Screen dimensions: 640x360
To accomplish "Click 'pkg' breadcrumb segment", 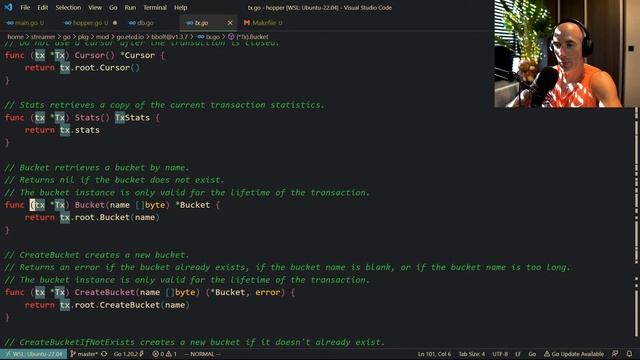I will click(x=83, y=37).
